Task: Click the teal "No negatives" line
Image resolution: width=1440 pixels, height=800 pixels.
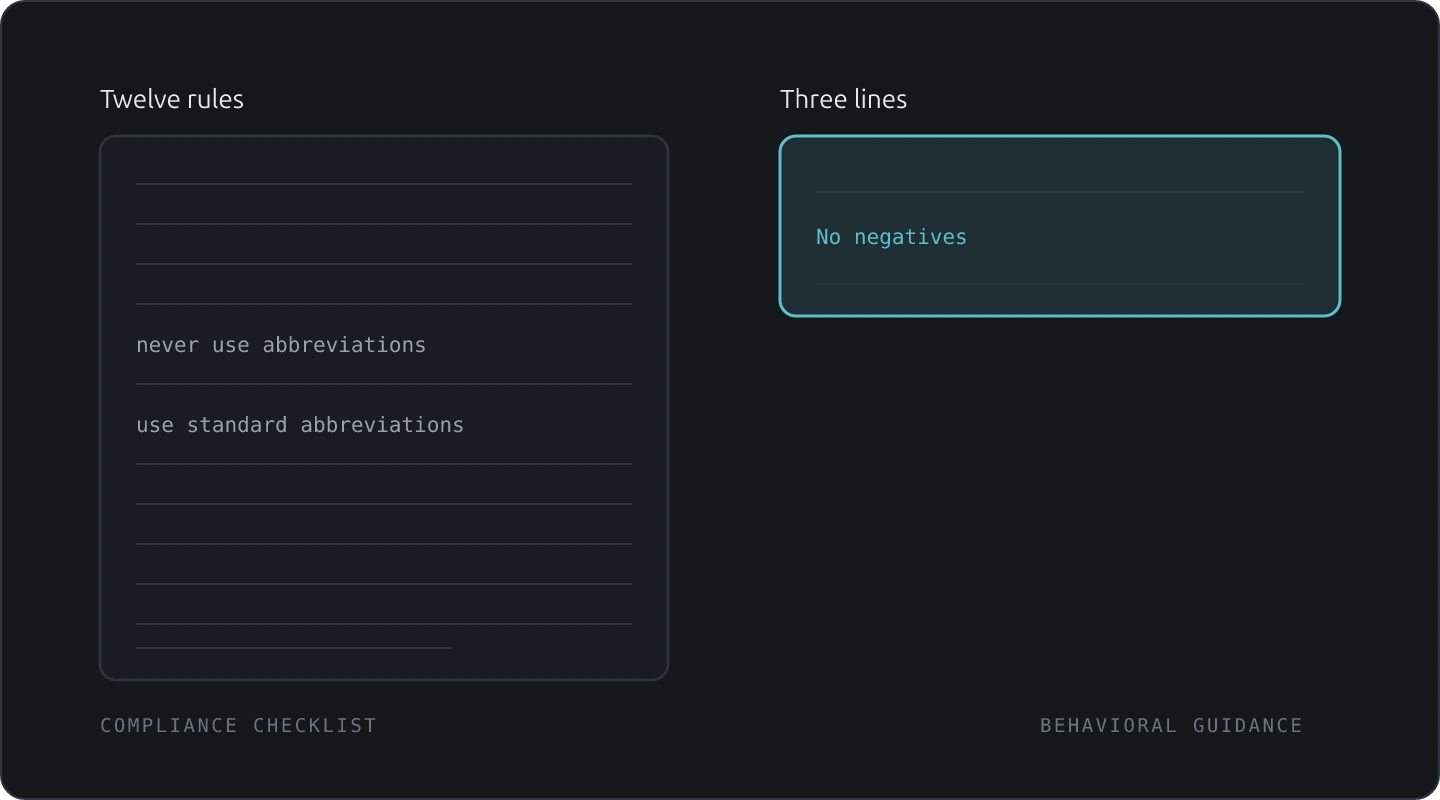Action: coord(891,237)
